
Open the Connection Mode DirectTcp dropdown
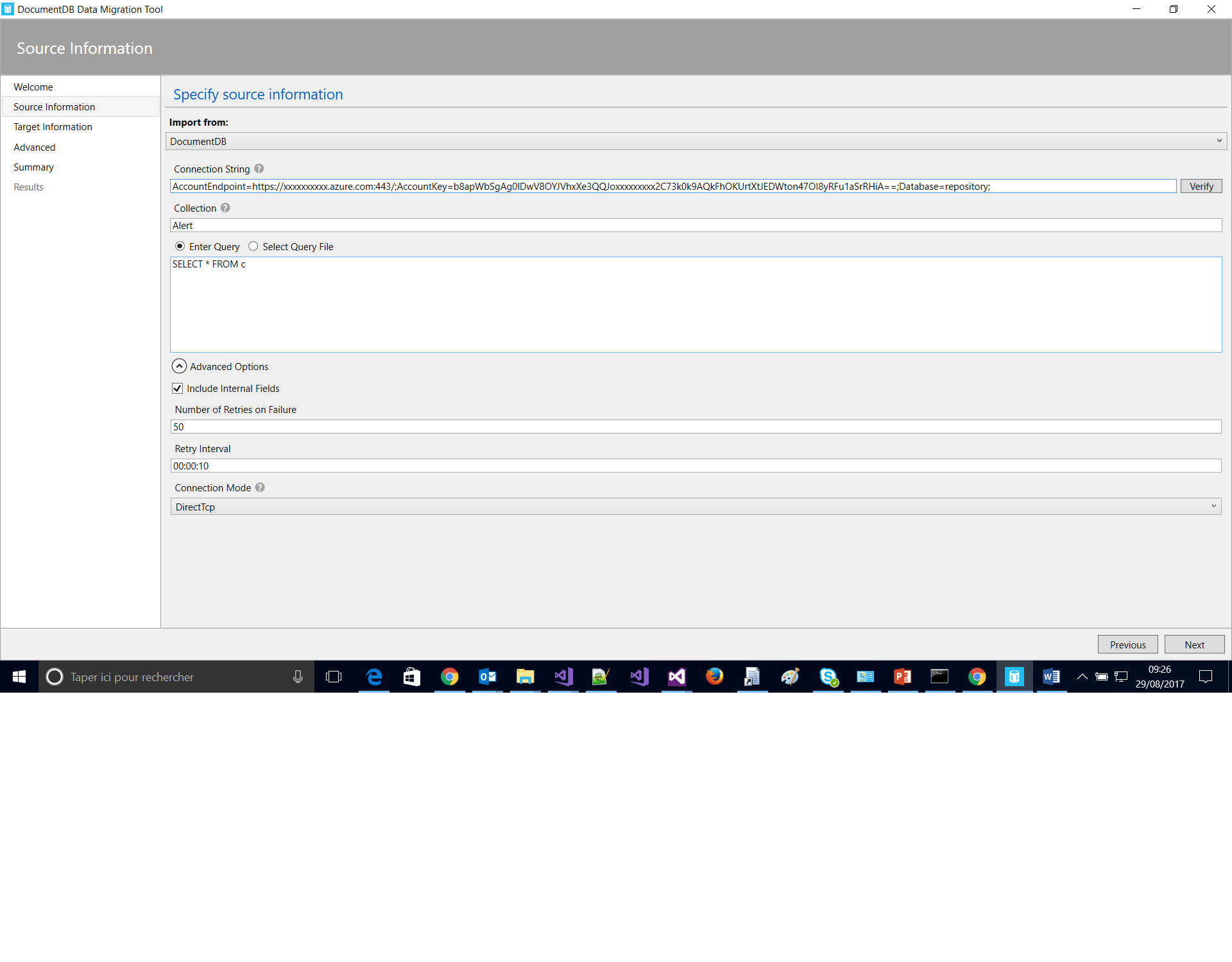tap(696, 507)
